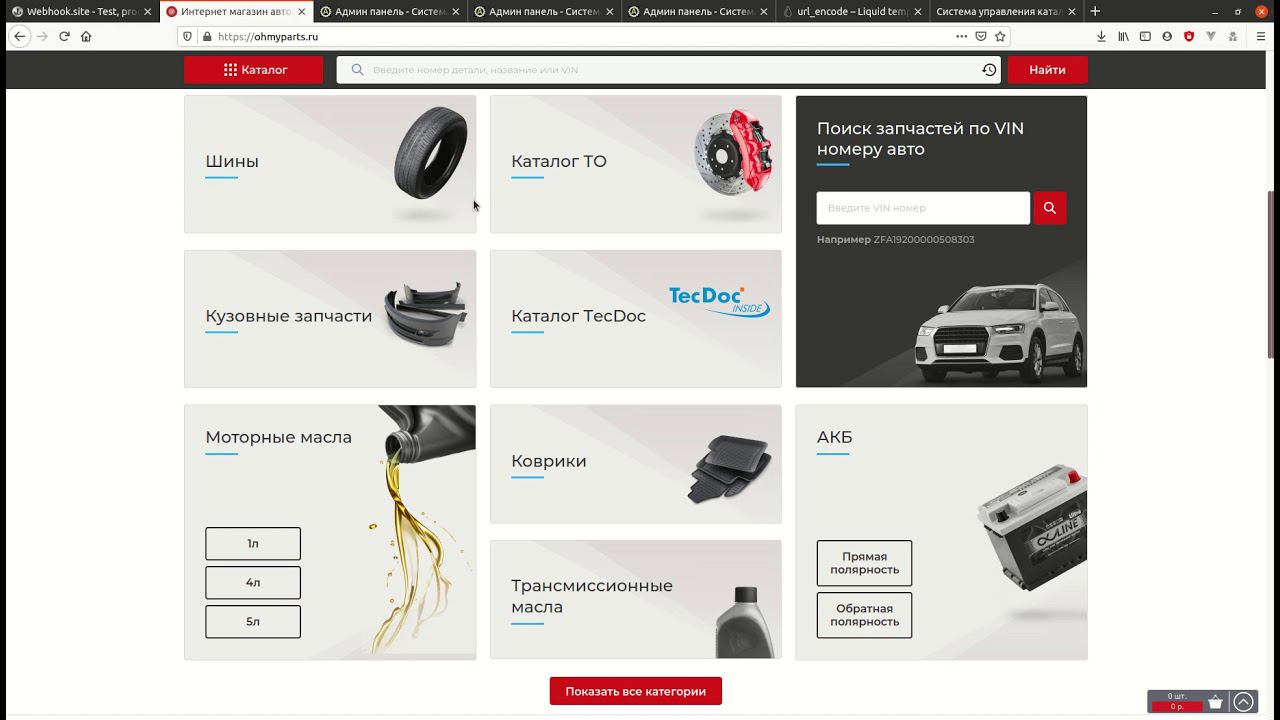Reload the page
The height and width of the screenshot is (720, 1280).
pos(64,36)
